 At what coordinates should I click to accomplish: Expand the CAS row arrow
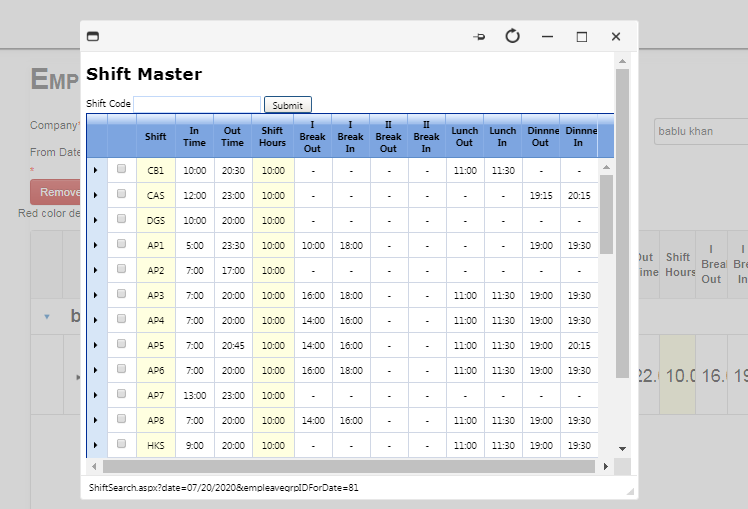95,195
